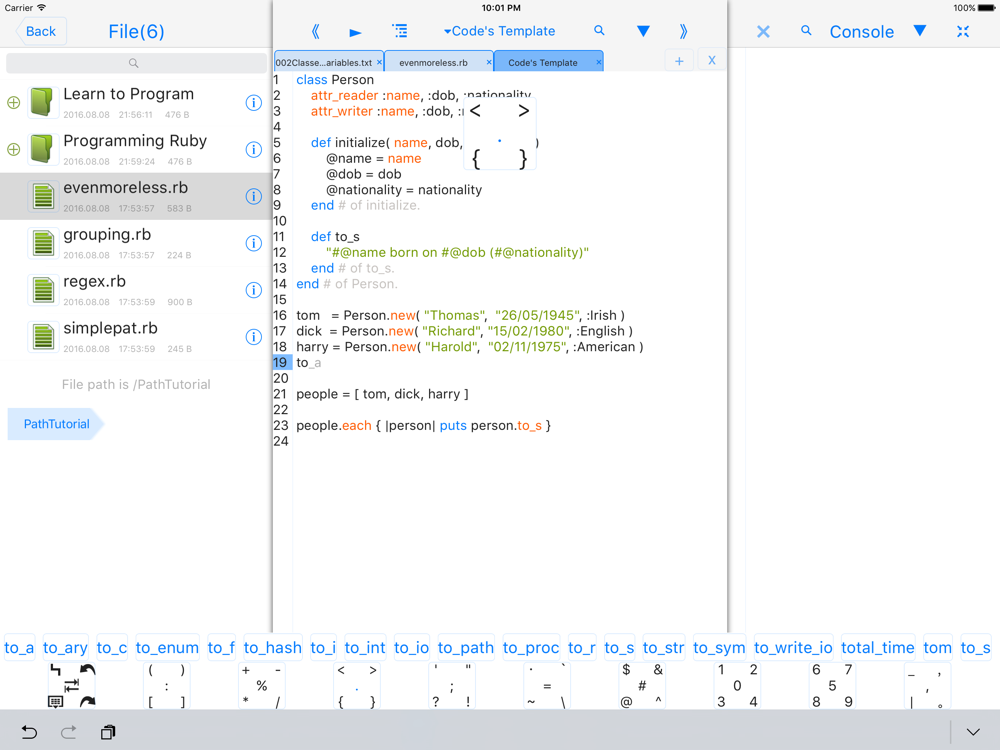Open the regex.rb file
1000x750 pixels.
coord(136,290)
